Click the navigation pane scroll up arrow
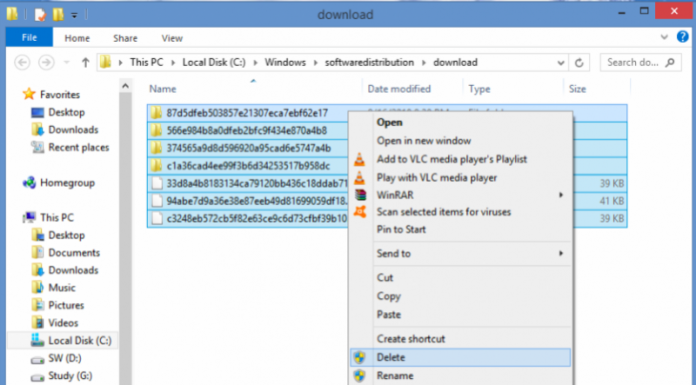Image resolution: width=696 pixels, height=385 pixels. coord(125,86)
